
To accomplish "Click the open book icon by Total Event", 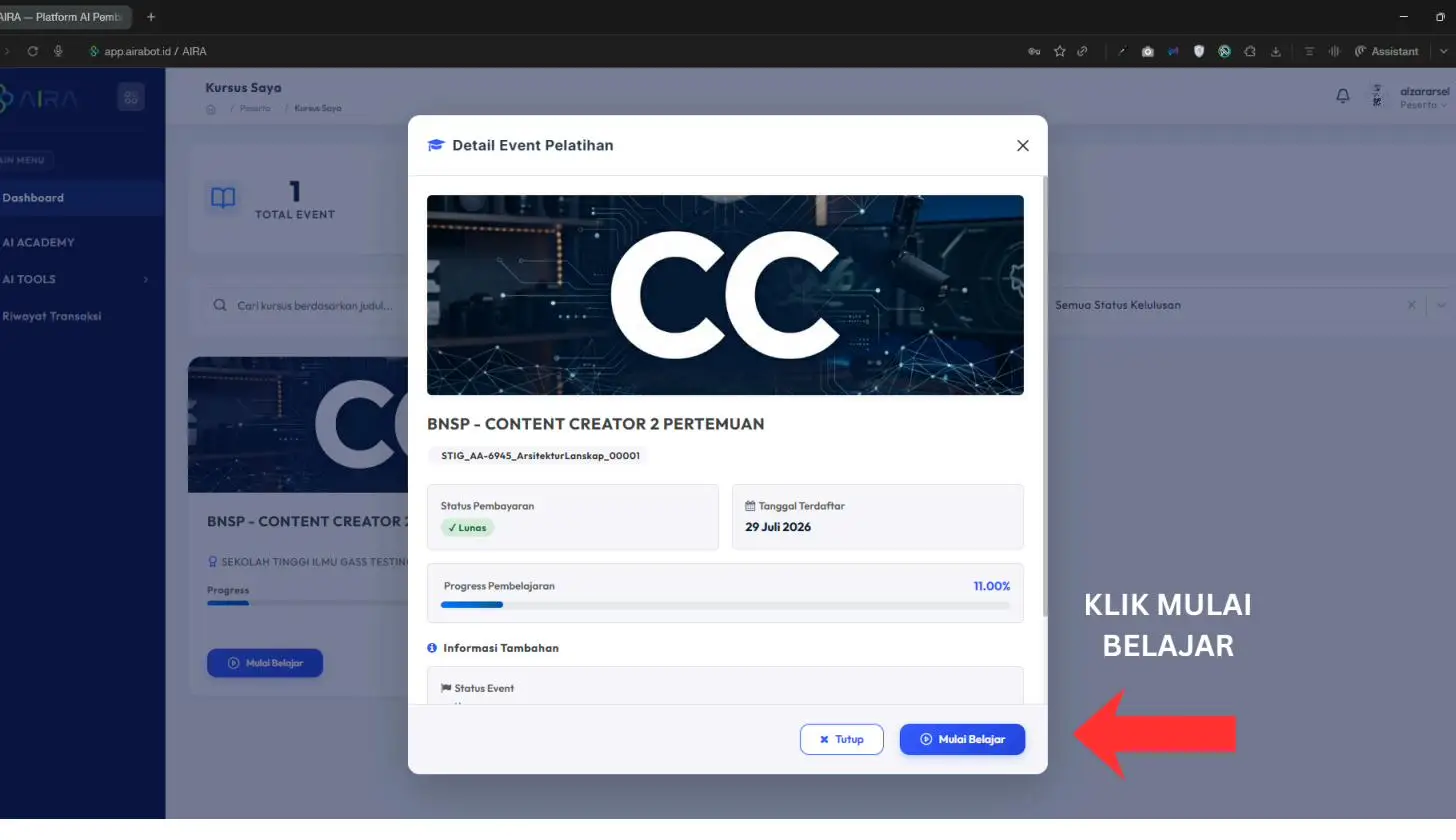I will point(223,198).
